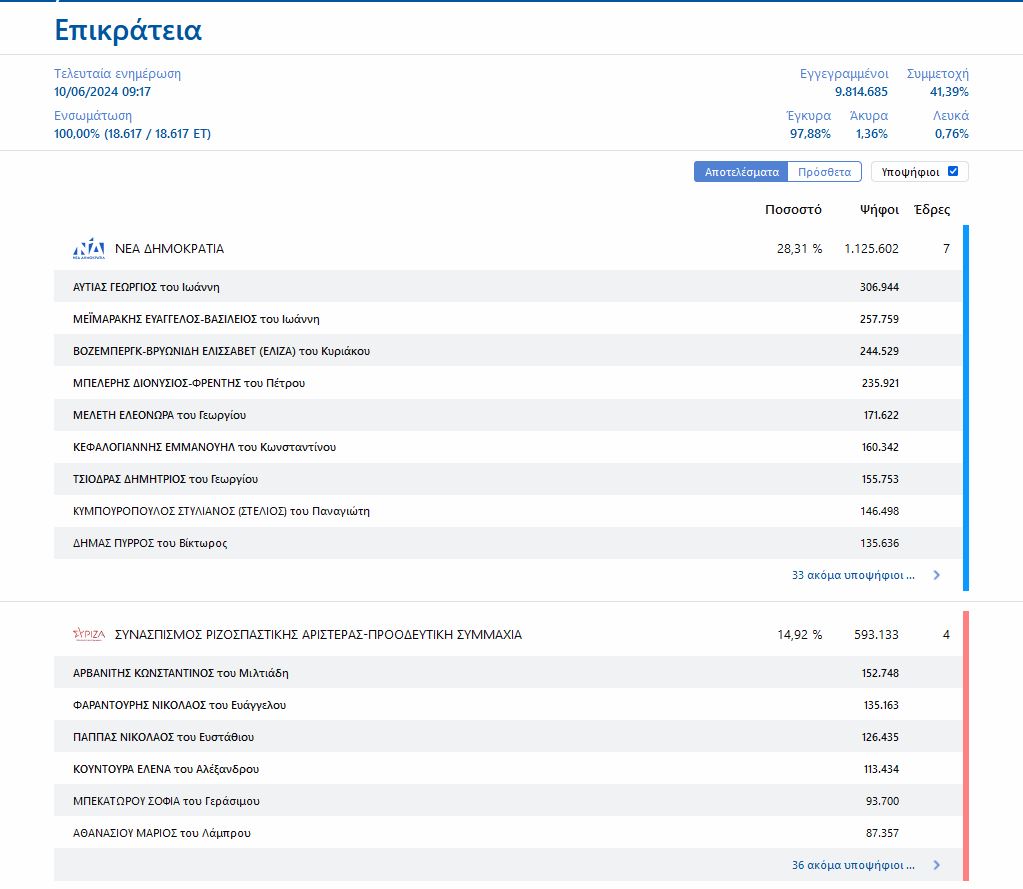This screenshot has width=1023, height=889.
Task: Click the blue Νέα Δημοκρατία color bar
Action: 965,408
